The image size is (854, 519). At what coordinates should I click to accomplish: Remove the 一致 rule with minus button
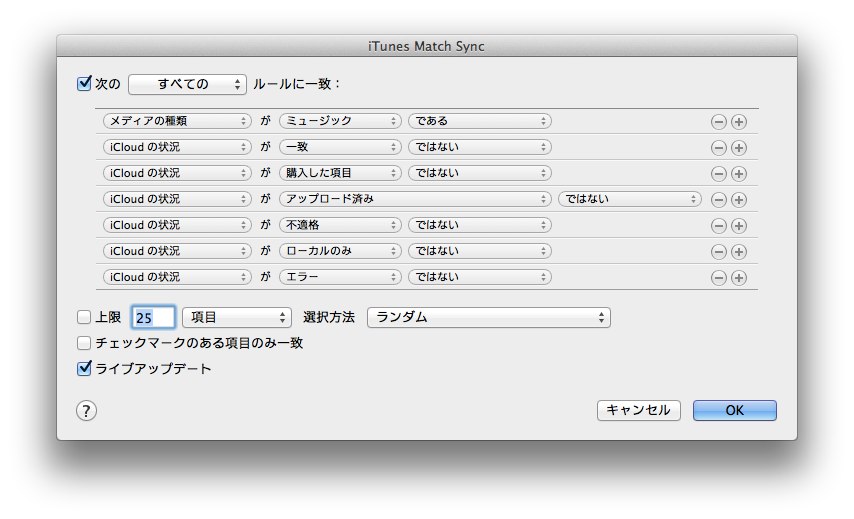click(x=719, y=148)
